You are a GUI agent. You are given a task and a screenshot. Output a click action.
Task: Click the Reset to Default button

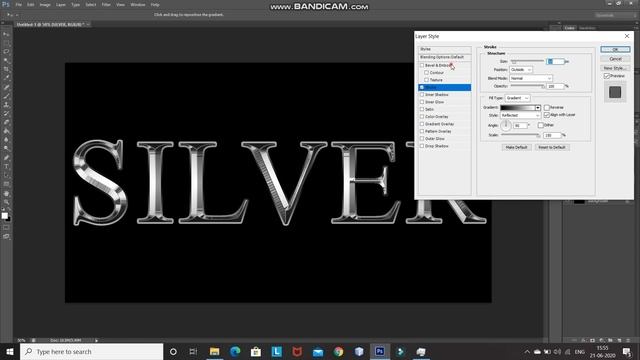point(552,147)
